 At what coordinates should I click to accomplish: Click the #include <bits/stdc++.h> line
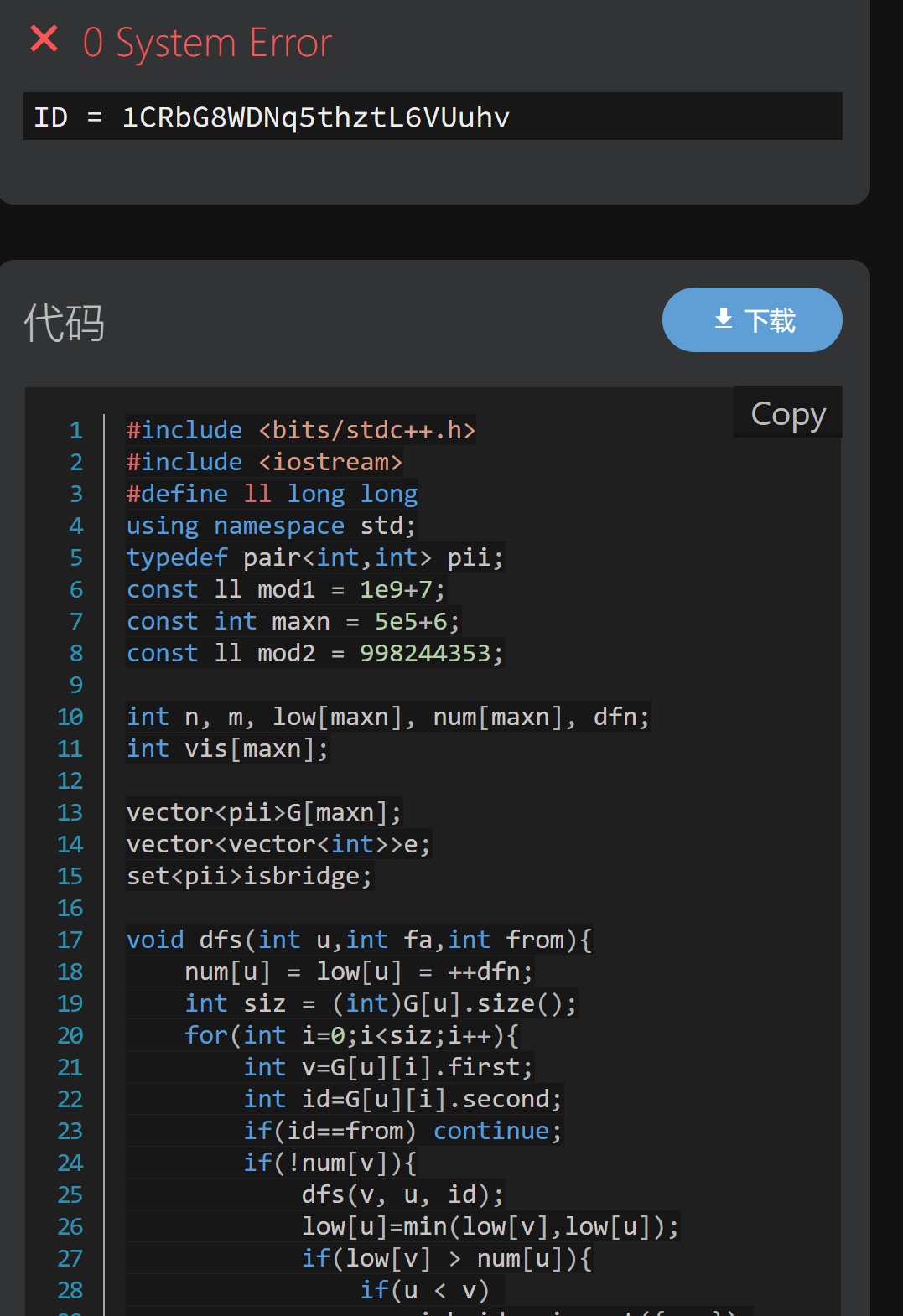click(x=300, y=431)
